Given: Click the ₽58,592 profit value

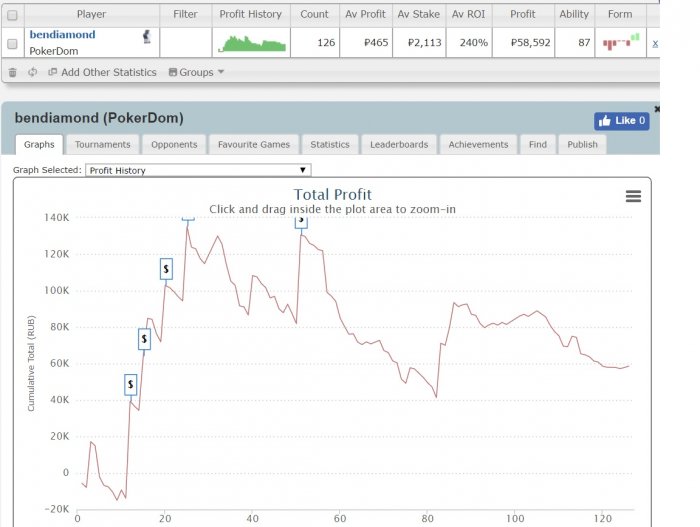Looking at the screenshot, I should click(x=530, y=43).
